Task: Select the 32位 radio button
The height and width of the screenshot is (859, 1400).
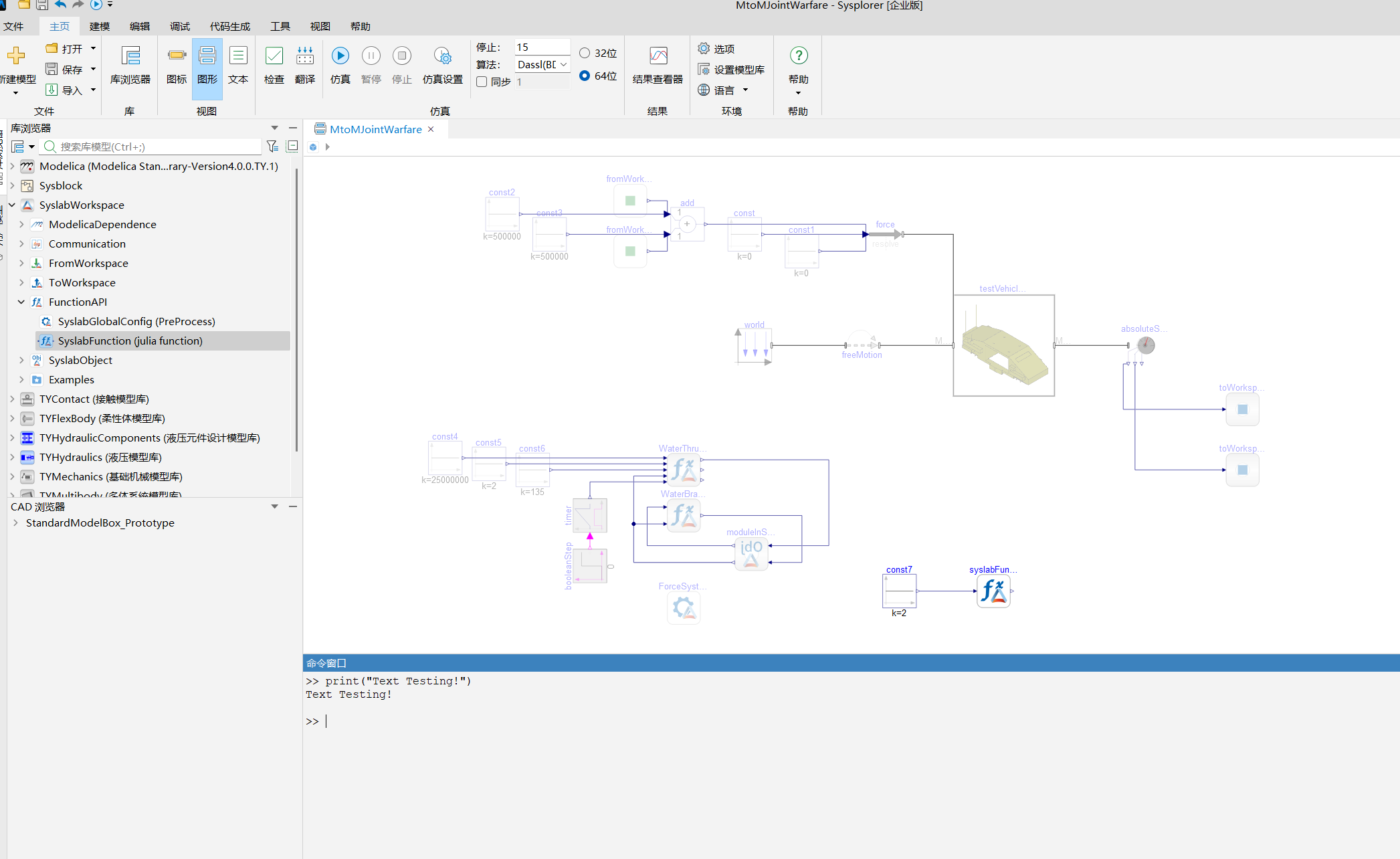Action: tap(585, 54)
